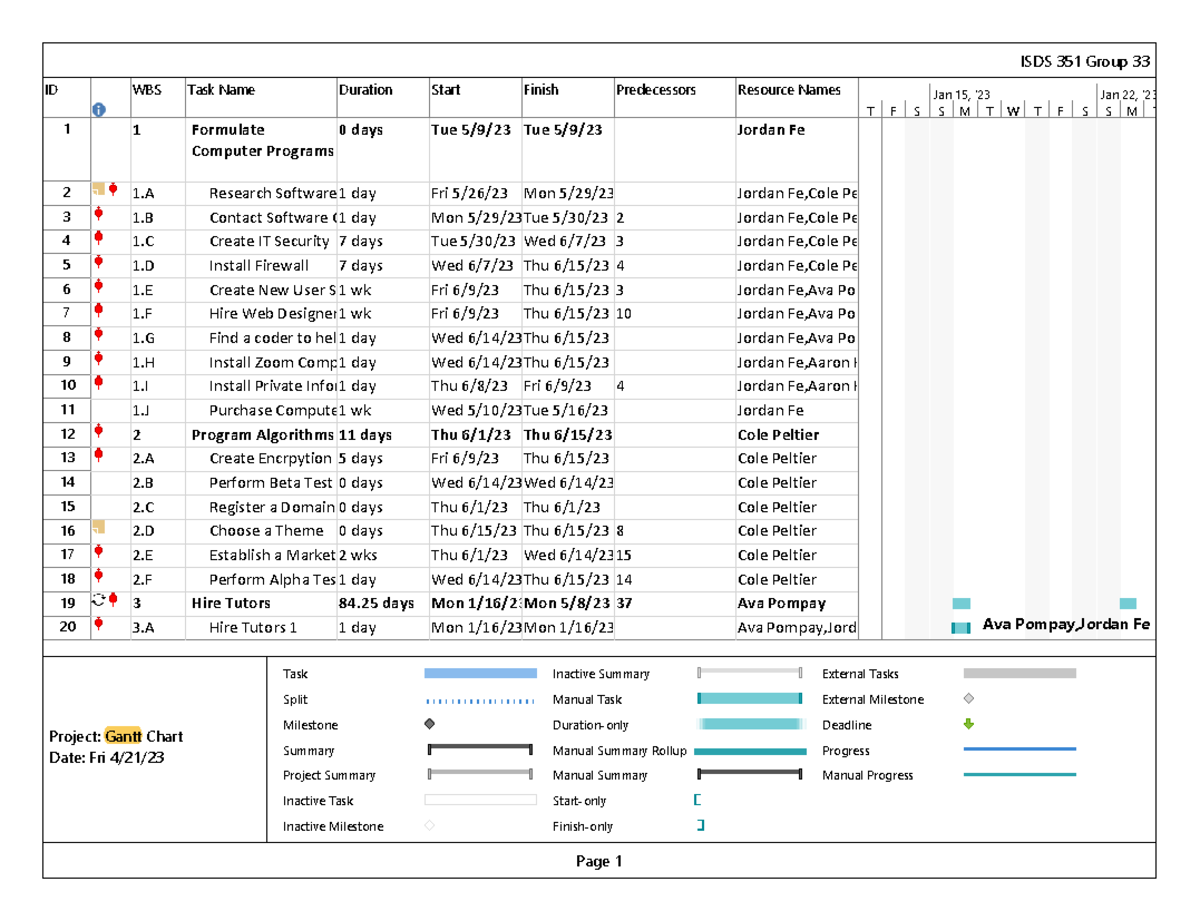Image resolution: width=1200 pixels, height=921 pixels.
Task: Click the Page 1 label at the bottom
Action: [x=601, y=860]
